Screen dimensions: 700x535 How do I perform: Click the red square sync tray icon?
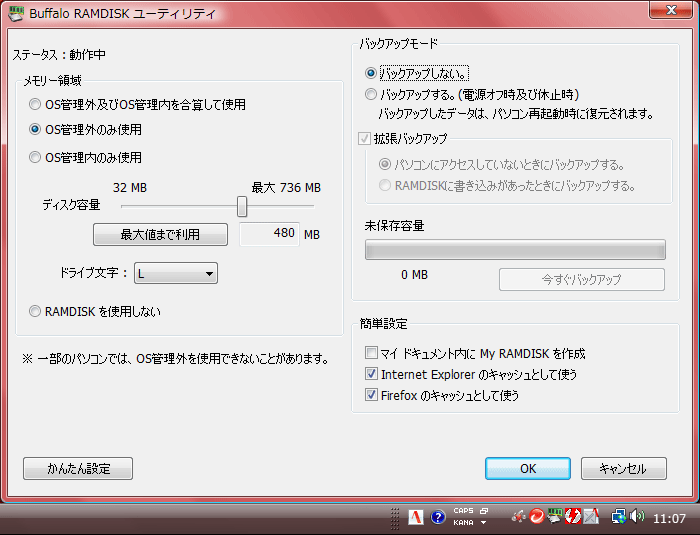[573, 517]
